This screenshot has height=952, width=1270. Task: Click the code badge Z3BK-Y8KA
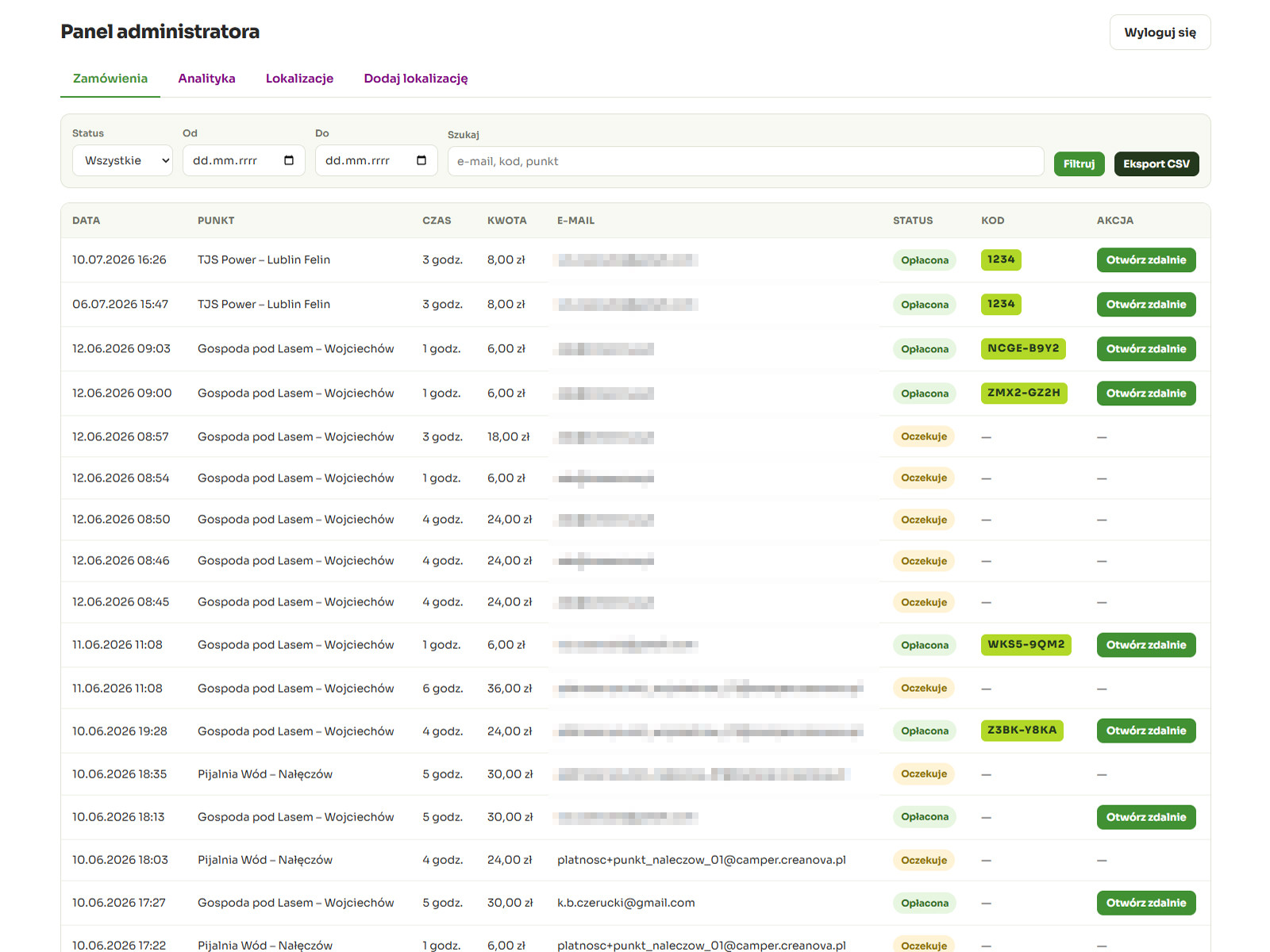pyautogui.click(x=1022, y=731)
